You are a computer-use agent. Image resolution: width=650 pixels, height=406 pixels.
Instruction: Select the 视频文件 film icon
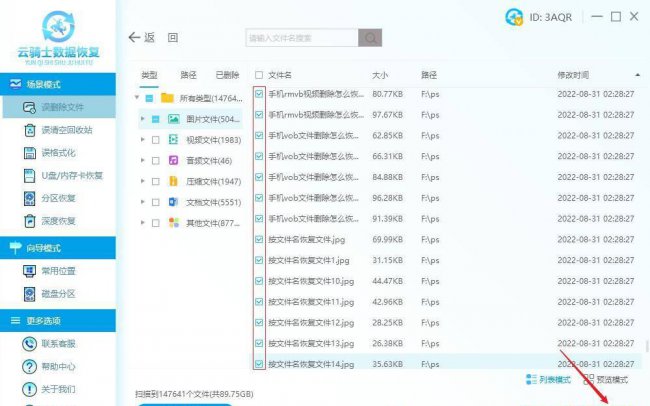coord(174,140)
